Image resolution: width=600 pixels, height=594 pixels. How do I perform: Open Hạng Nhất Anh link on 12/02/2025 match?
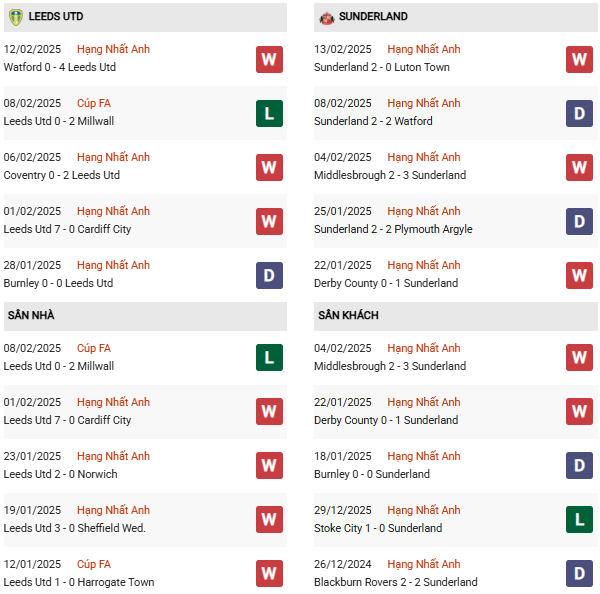pyautogui.click(x=113, y=49)
